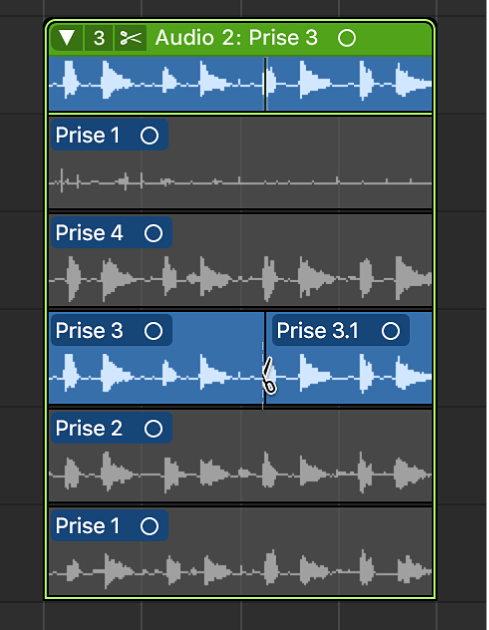This screenshot has height=630, width=489.
Task: Select the Prise 4 take label
Action: tap(89, 233)
